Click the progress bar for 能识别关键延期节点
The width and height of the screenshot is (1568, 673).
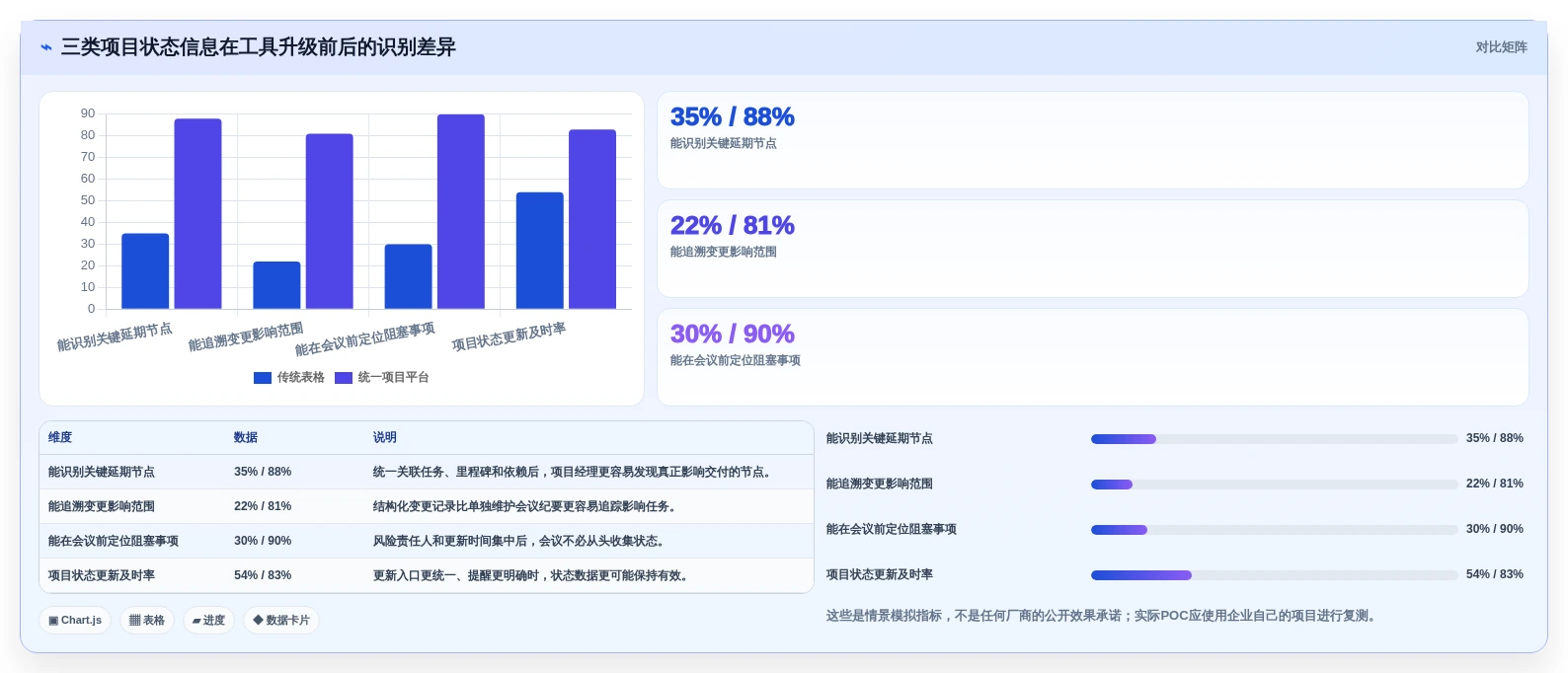click(x=1274, y=439)
